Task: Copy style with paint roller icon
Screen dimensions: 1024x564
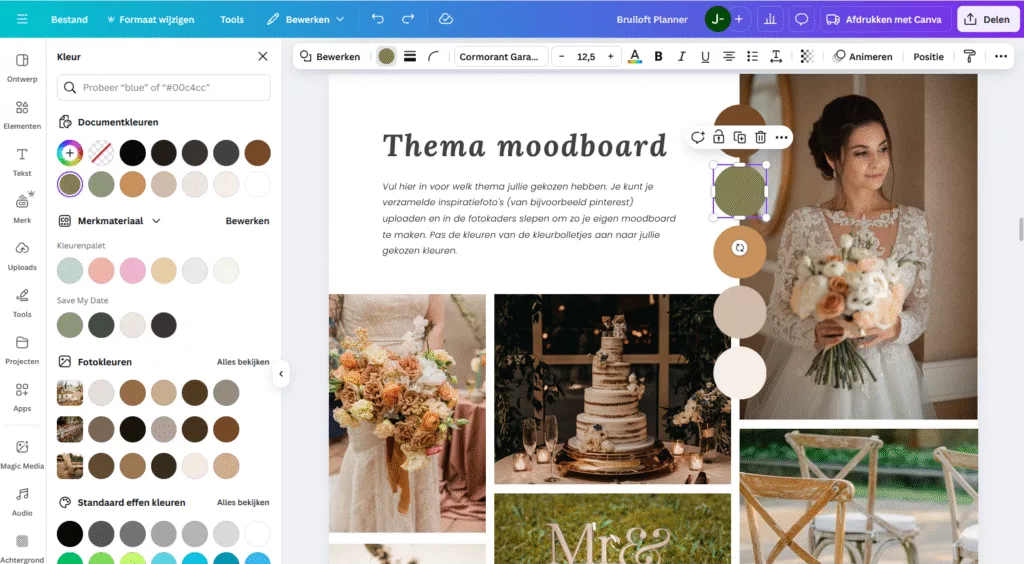Action: (x=970, y=57)
